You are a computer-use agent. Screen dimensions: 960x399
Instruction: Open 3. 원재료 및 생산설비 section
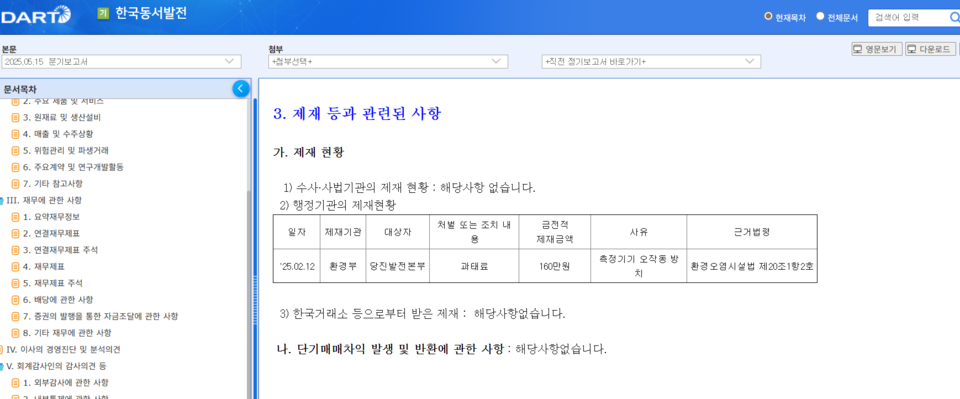[62, 117]
